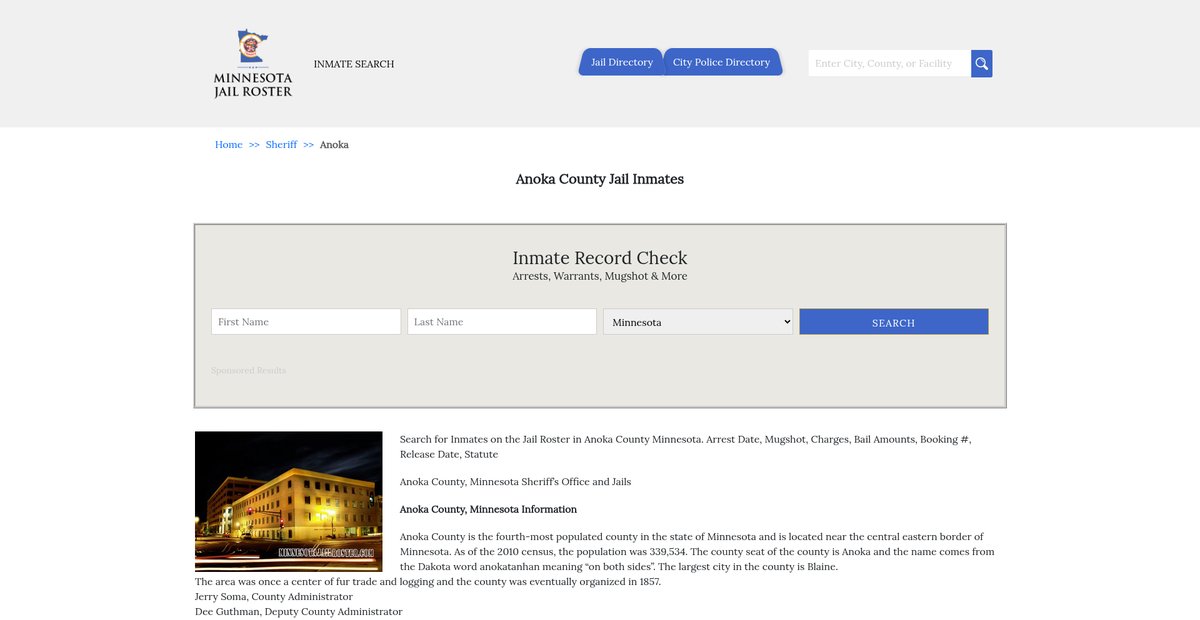1200x620 pixels.
Task: Switch to the Jail Directory tab
Action: click(x=621, y=62)
